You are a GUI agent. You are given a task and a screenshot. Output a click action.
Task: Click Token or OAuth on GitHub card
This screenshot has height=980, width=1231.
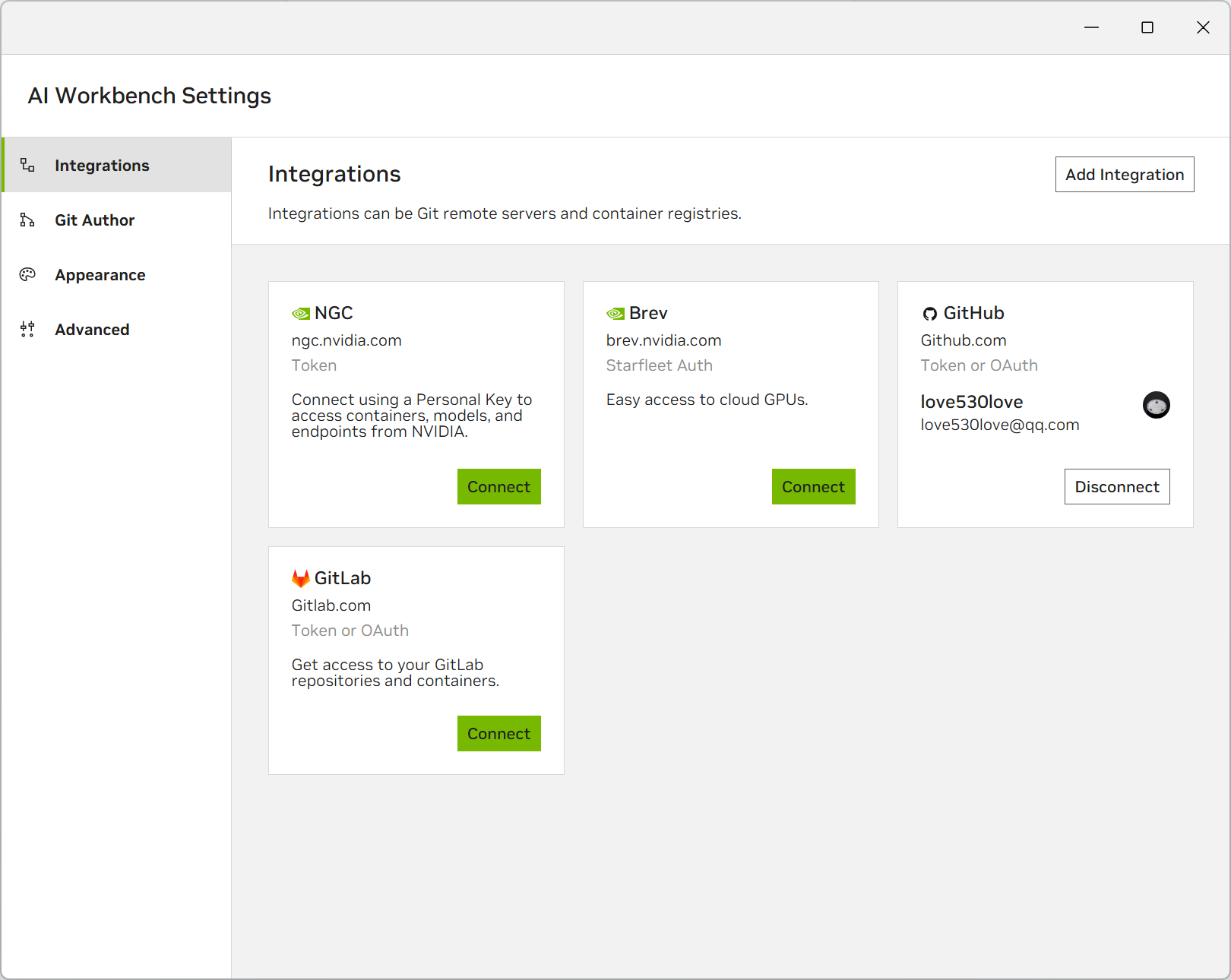(979, 365)
